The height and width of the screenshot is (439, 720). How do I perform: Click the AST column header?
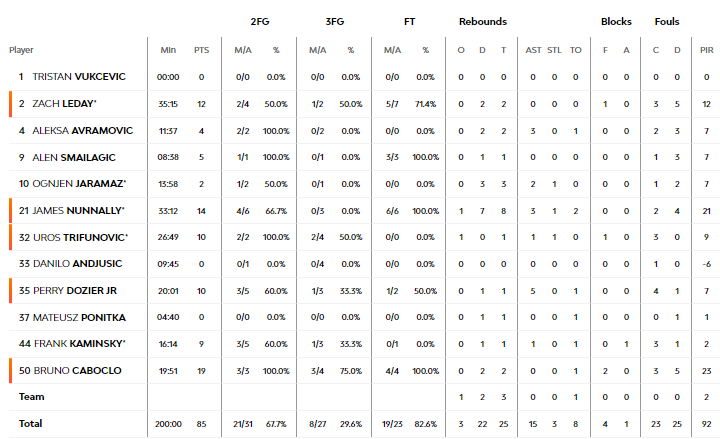click(533, 50)
